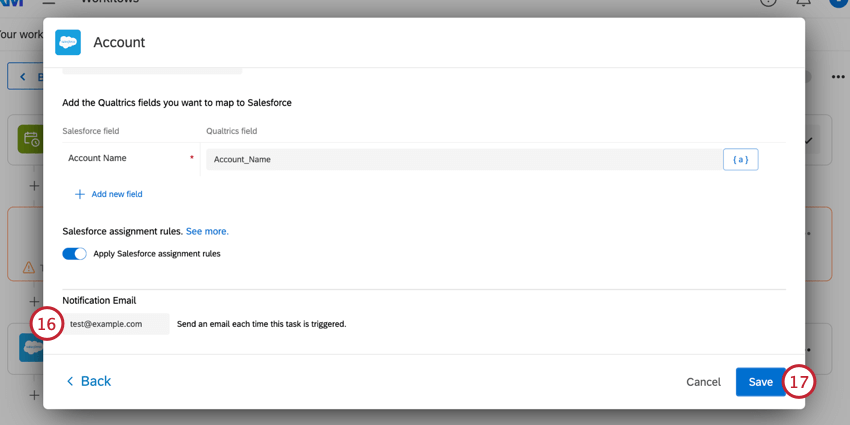This screenshot has height=425, width=850.
Task: Open the three-dot menu at top right
Action: [838, 77]
